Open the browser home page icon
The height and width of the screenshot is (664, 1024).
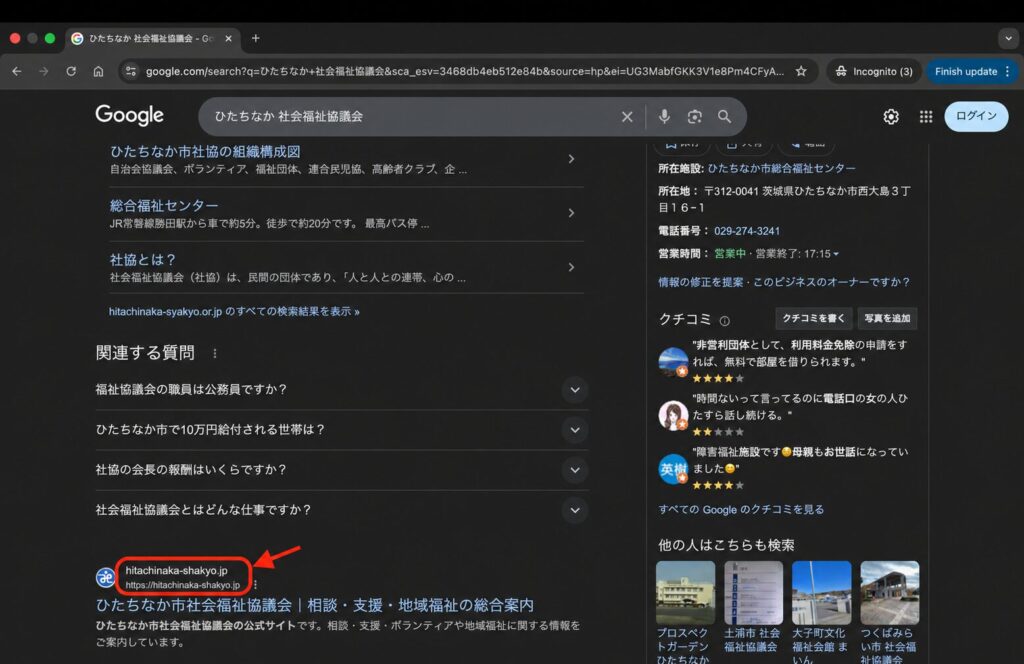(x=98, y=71)
